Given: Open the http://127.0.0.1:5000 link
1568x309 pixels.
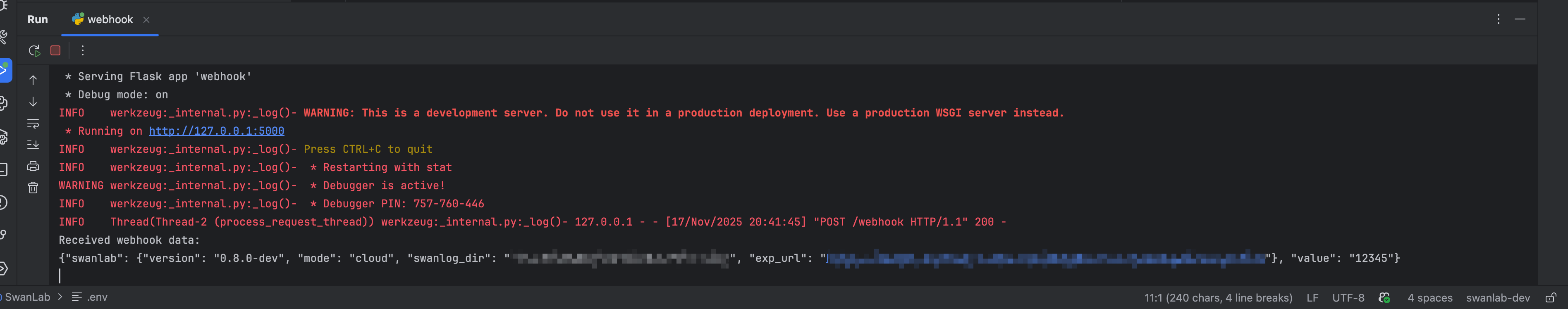Looking at the screenshot, I should pyautogui.click(x=216, y=131).
